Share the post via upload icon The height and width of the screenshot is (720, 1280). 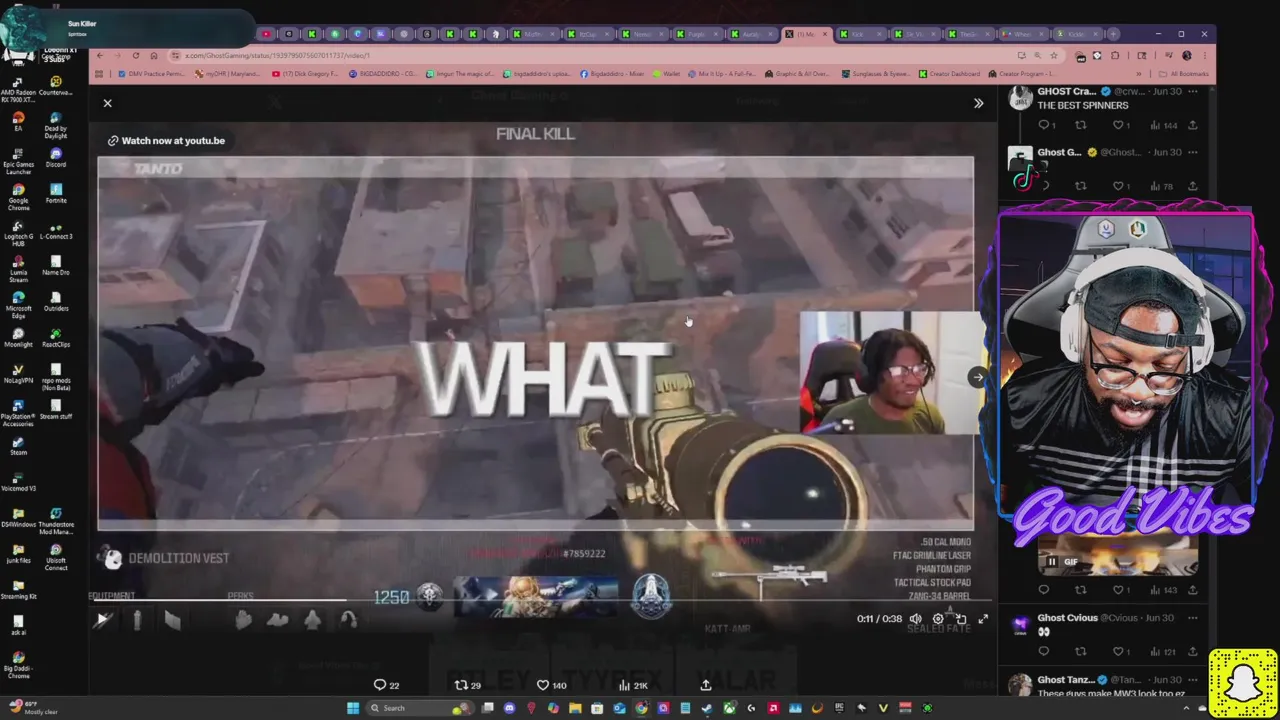[706, 685]
